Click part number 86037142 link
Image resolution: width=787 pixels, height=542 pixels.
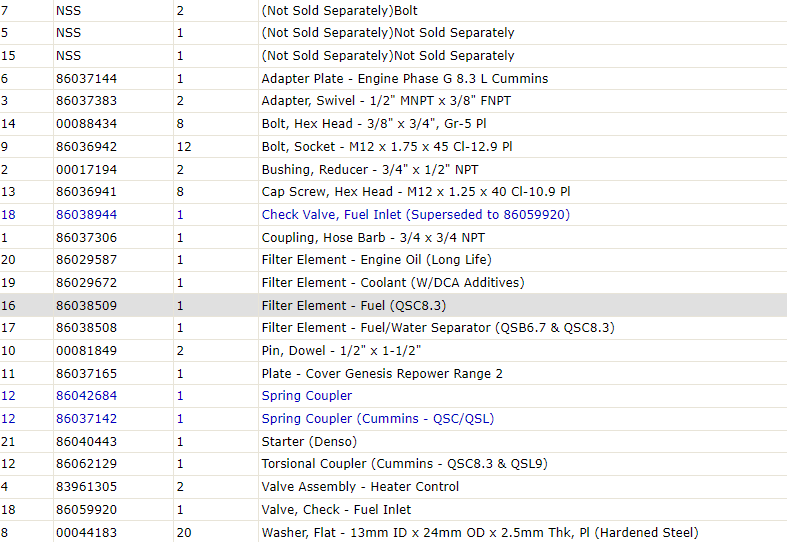[x=86, y=419]
